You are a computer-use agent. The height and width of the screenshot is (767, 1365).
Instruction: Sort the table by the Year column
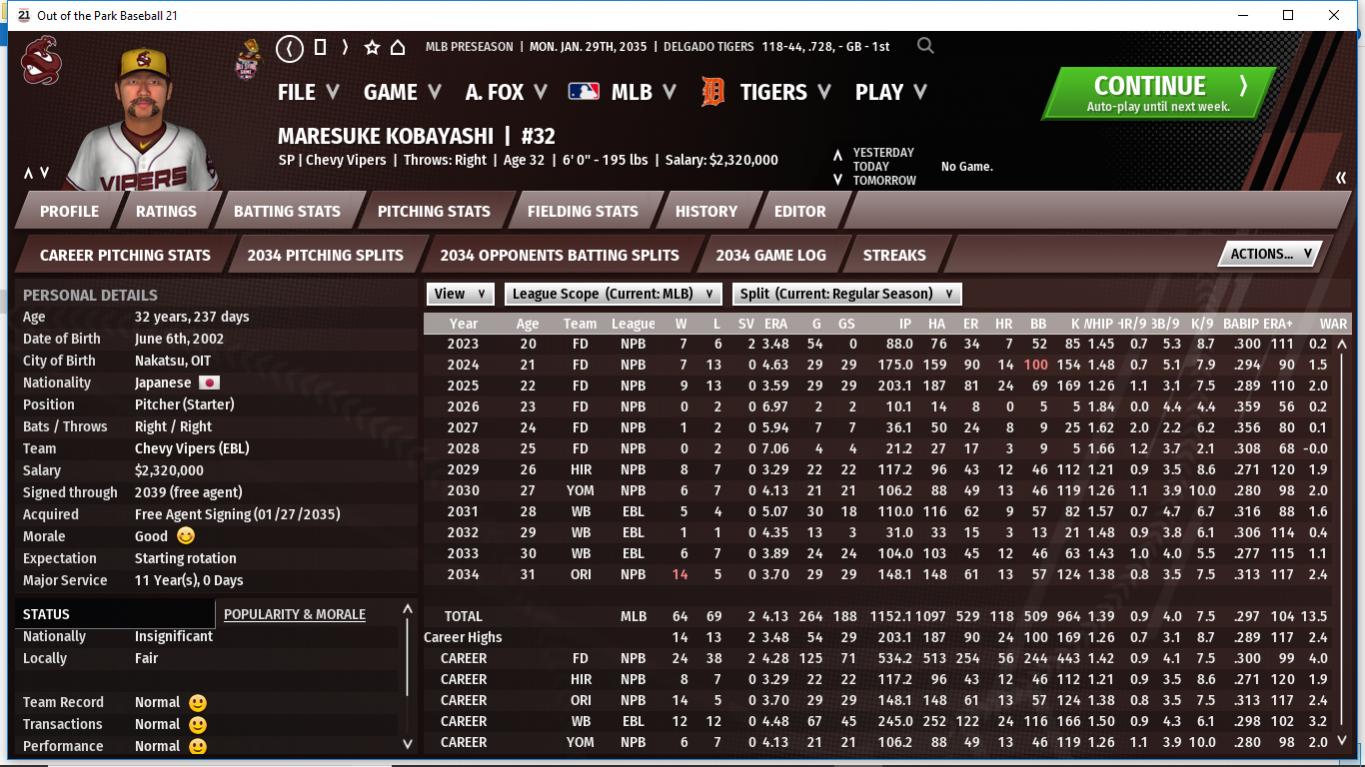[x=463, y=323]
